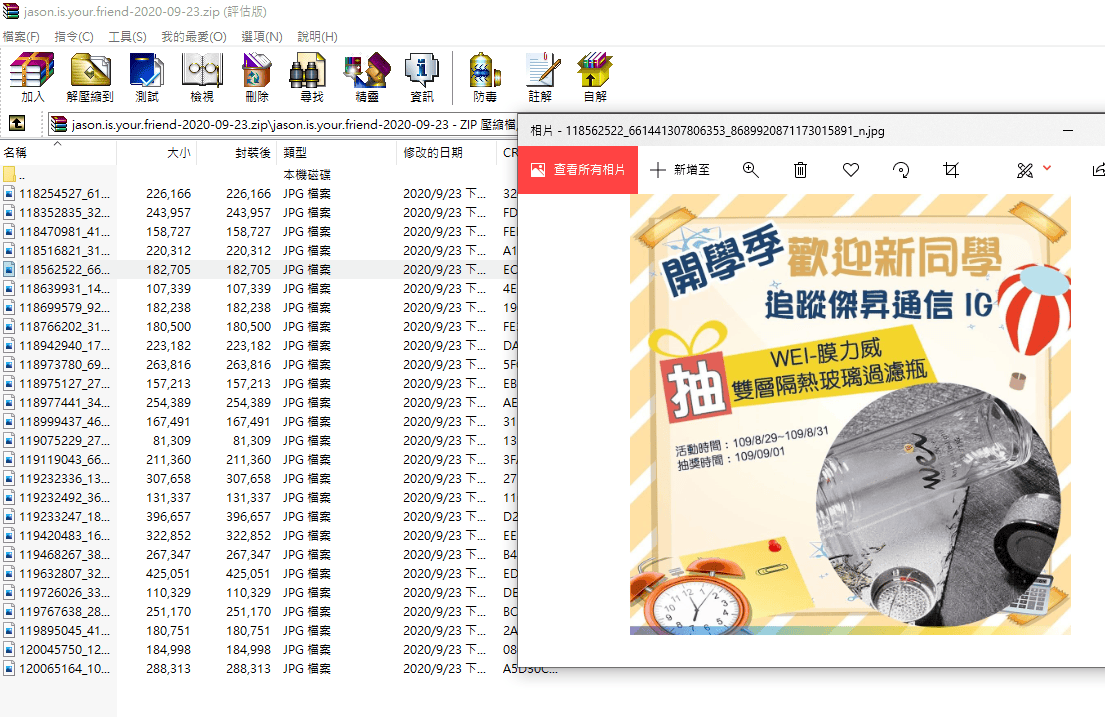Click the Virus Scan (防毒) icon

pyautogui.click(x=485, y=78)
